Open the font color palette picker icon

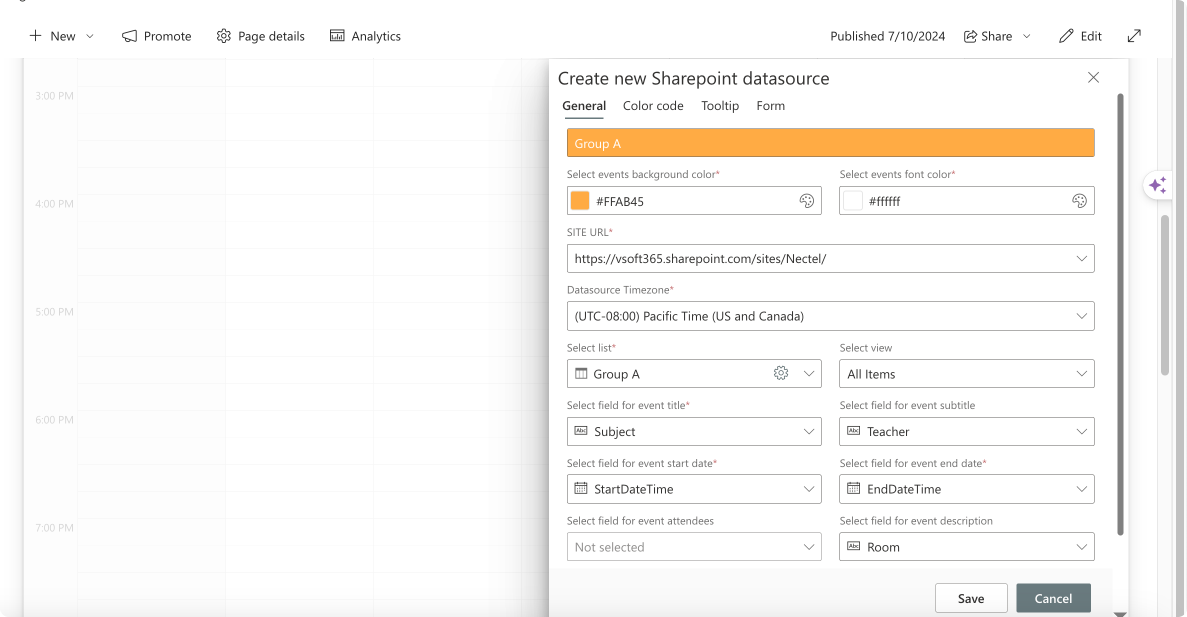[1080, 201]
